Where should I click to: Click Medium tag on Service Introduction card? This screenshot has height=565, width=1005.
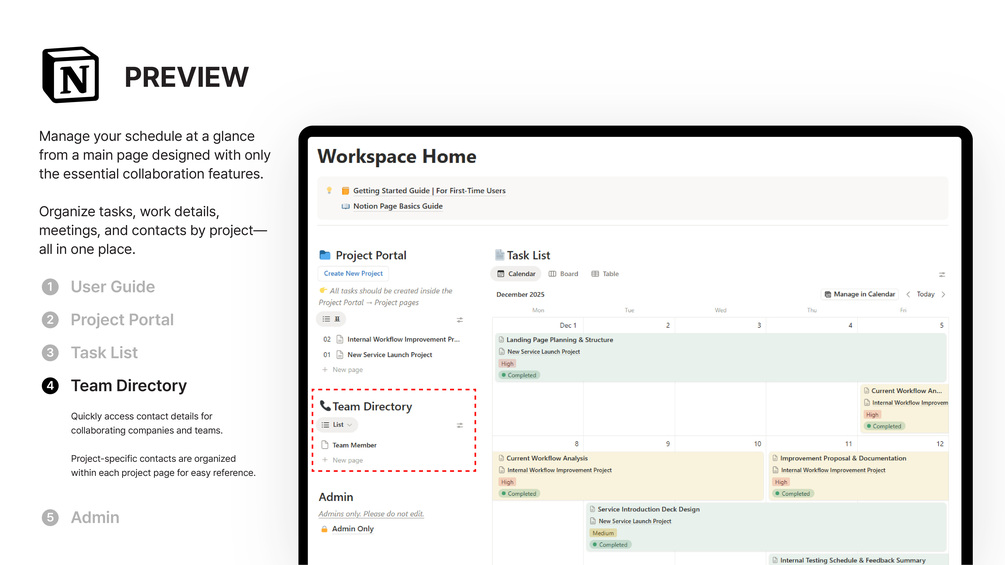pyautogui.click(x=603, y=533)
